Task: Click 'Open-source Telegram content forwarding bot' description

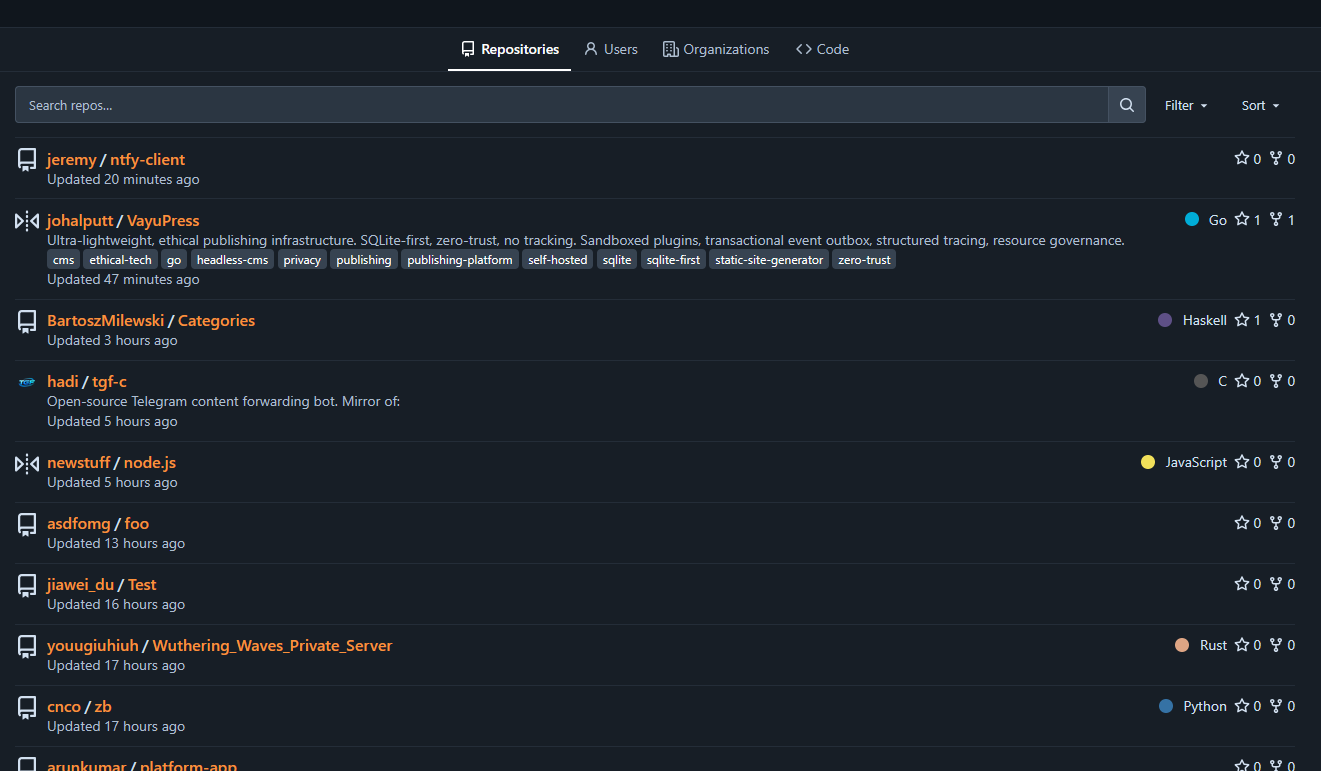Action: [224, 401]
